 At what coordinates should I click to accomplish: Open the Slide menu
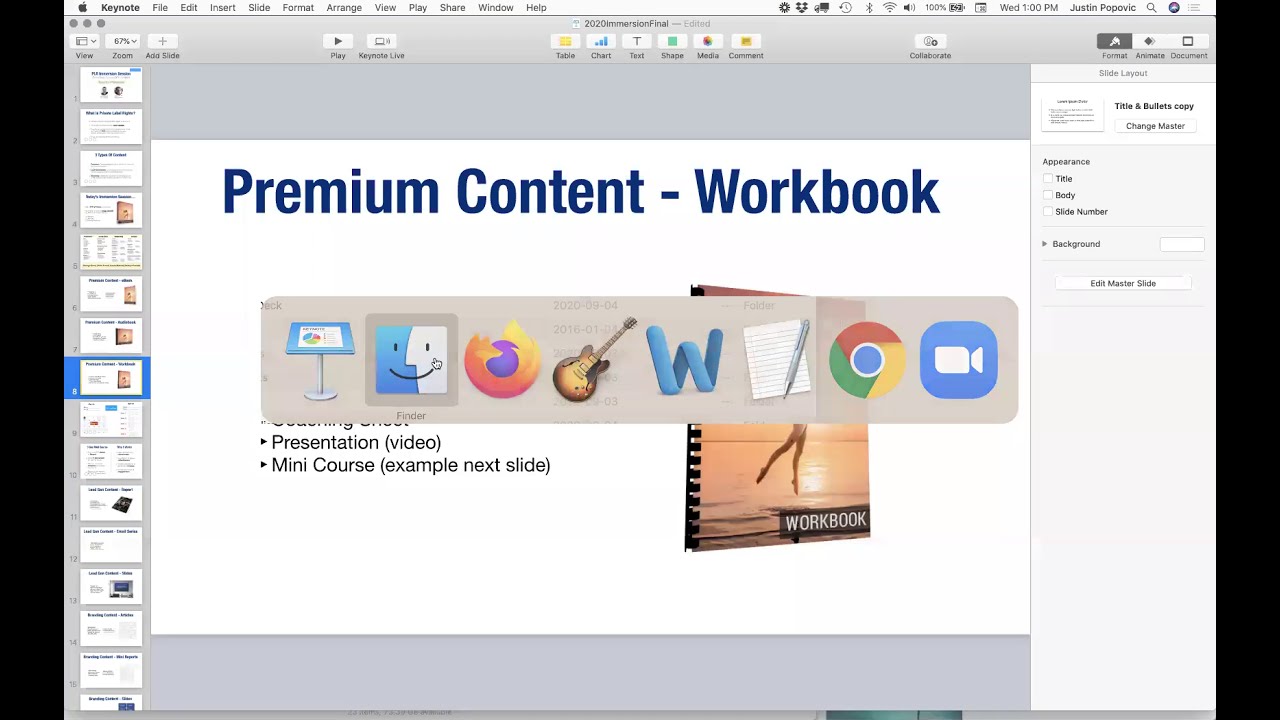pos(259,7)
